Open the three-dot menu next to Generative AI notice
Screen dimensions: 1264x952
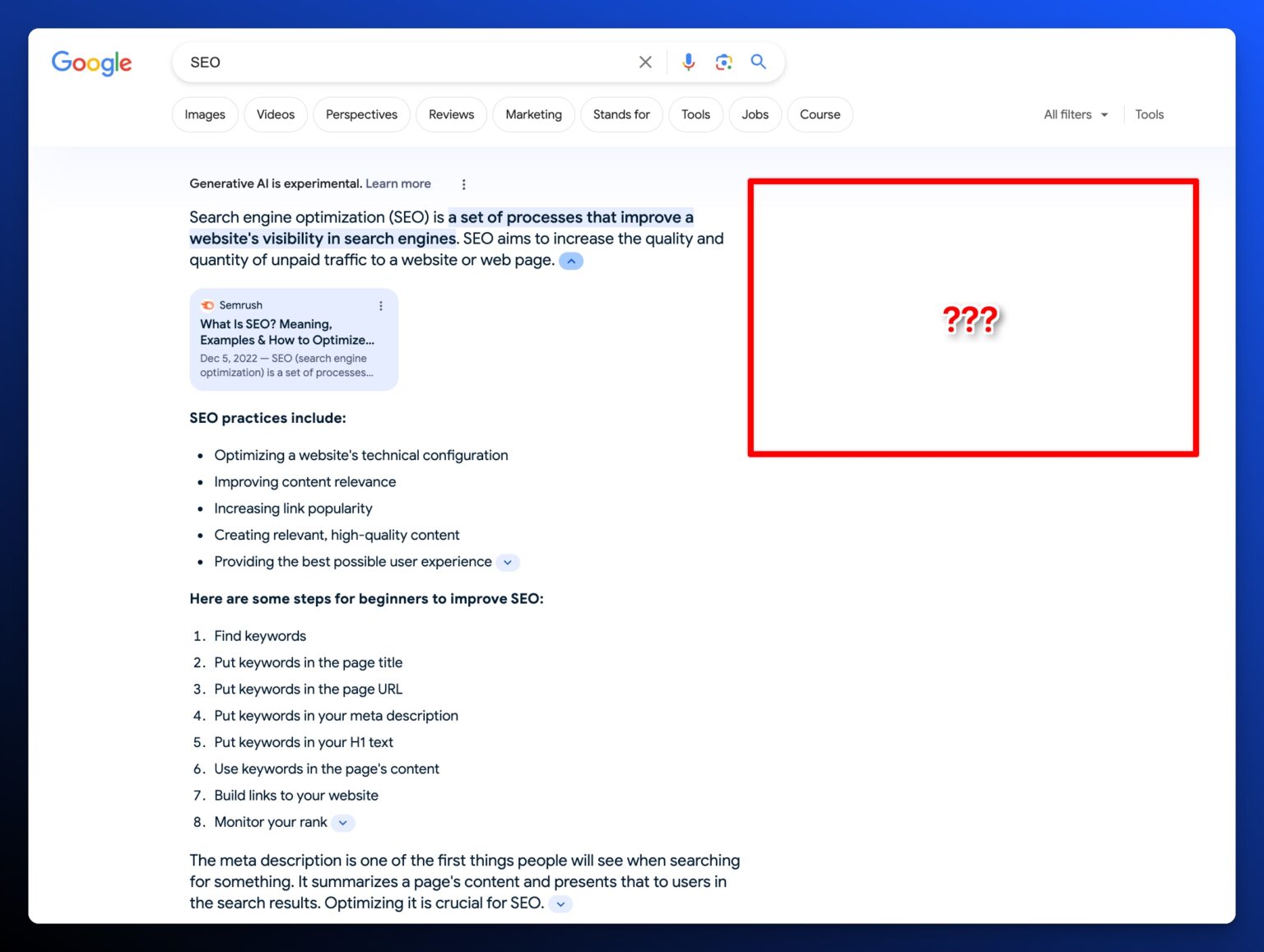464,184
